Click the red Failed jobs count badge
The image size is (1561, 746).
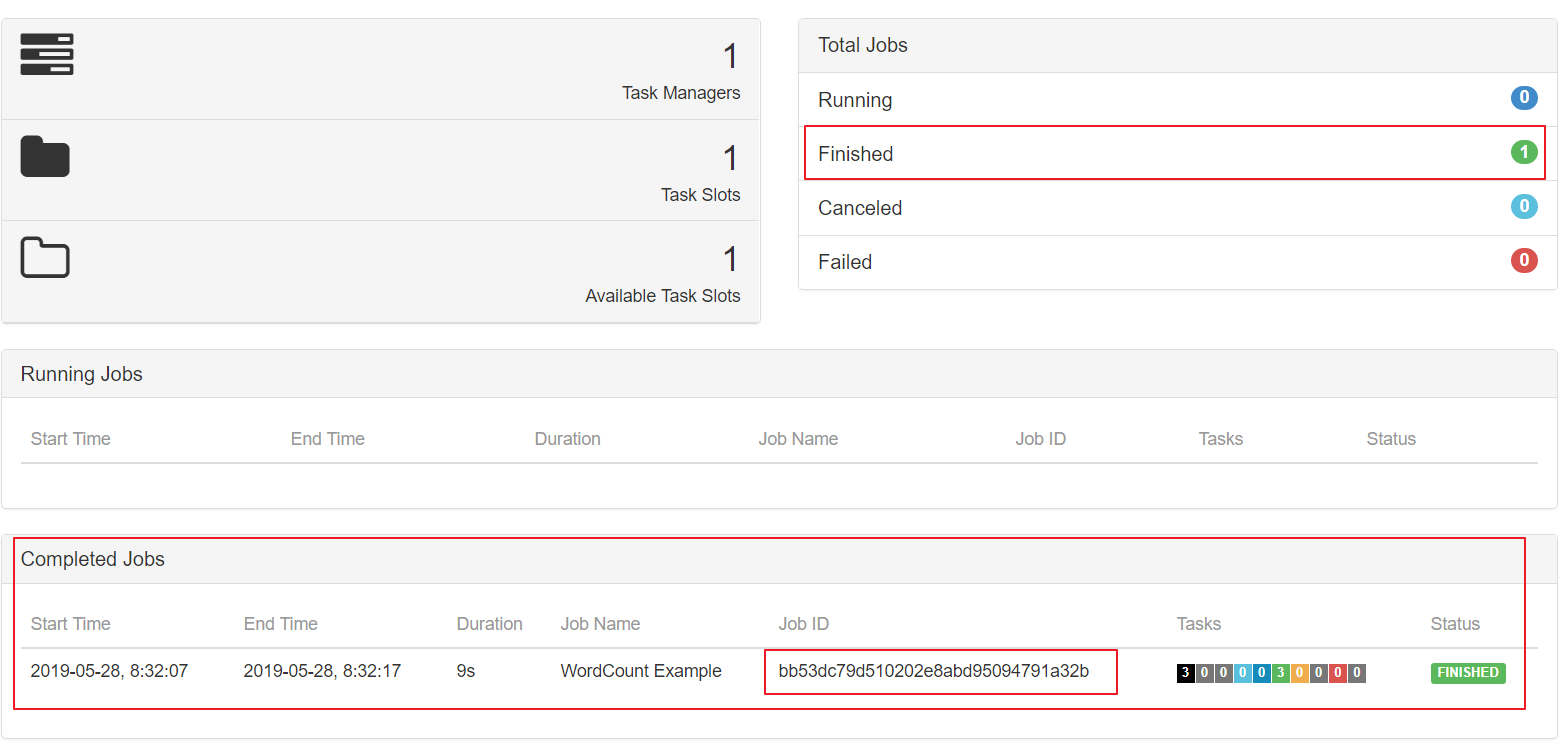coord(1523,261)
